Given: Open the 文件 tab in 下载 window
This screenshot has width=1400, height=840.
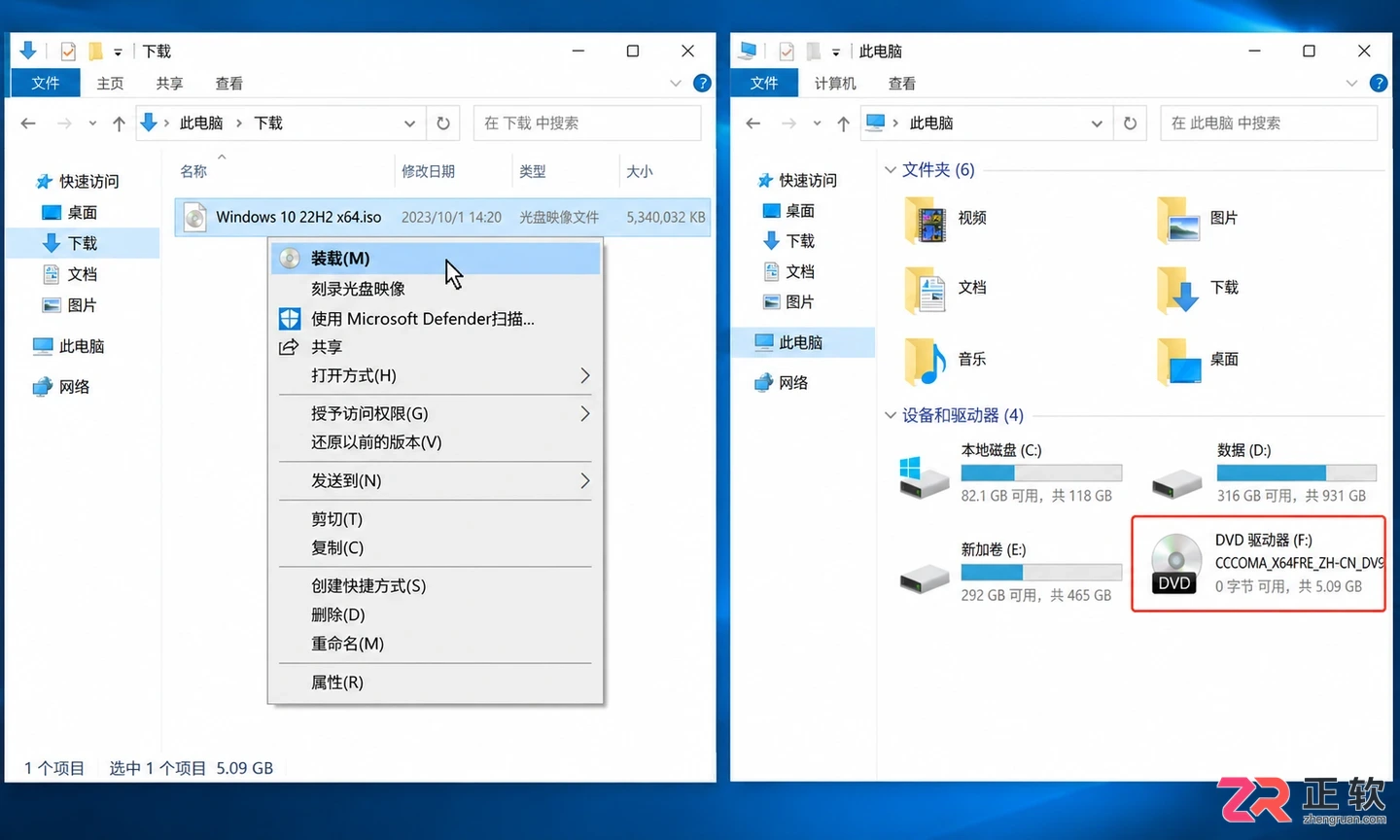Looking at the screenshot, I should point(45,84).
